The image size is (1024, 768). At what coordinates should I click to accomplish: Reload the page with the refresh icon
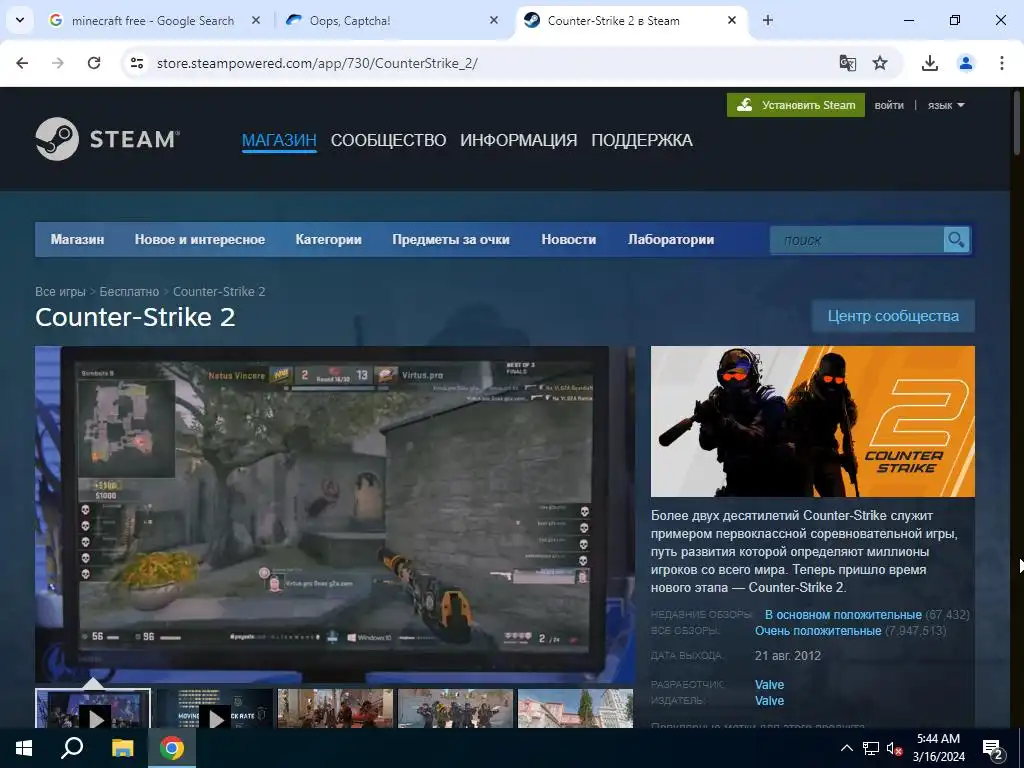pyautogui.click(x=94, y=63)
